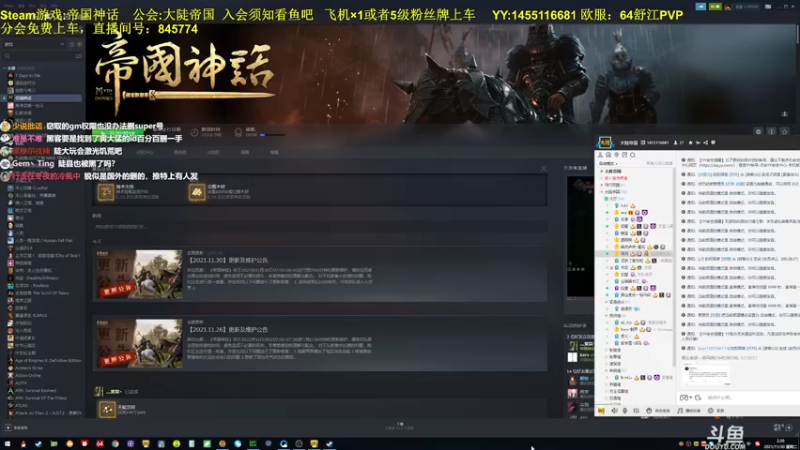
Task: Click the search magnifier icon in YY channel panel
Action: coord(633,155)
